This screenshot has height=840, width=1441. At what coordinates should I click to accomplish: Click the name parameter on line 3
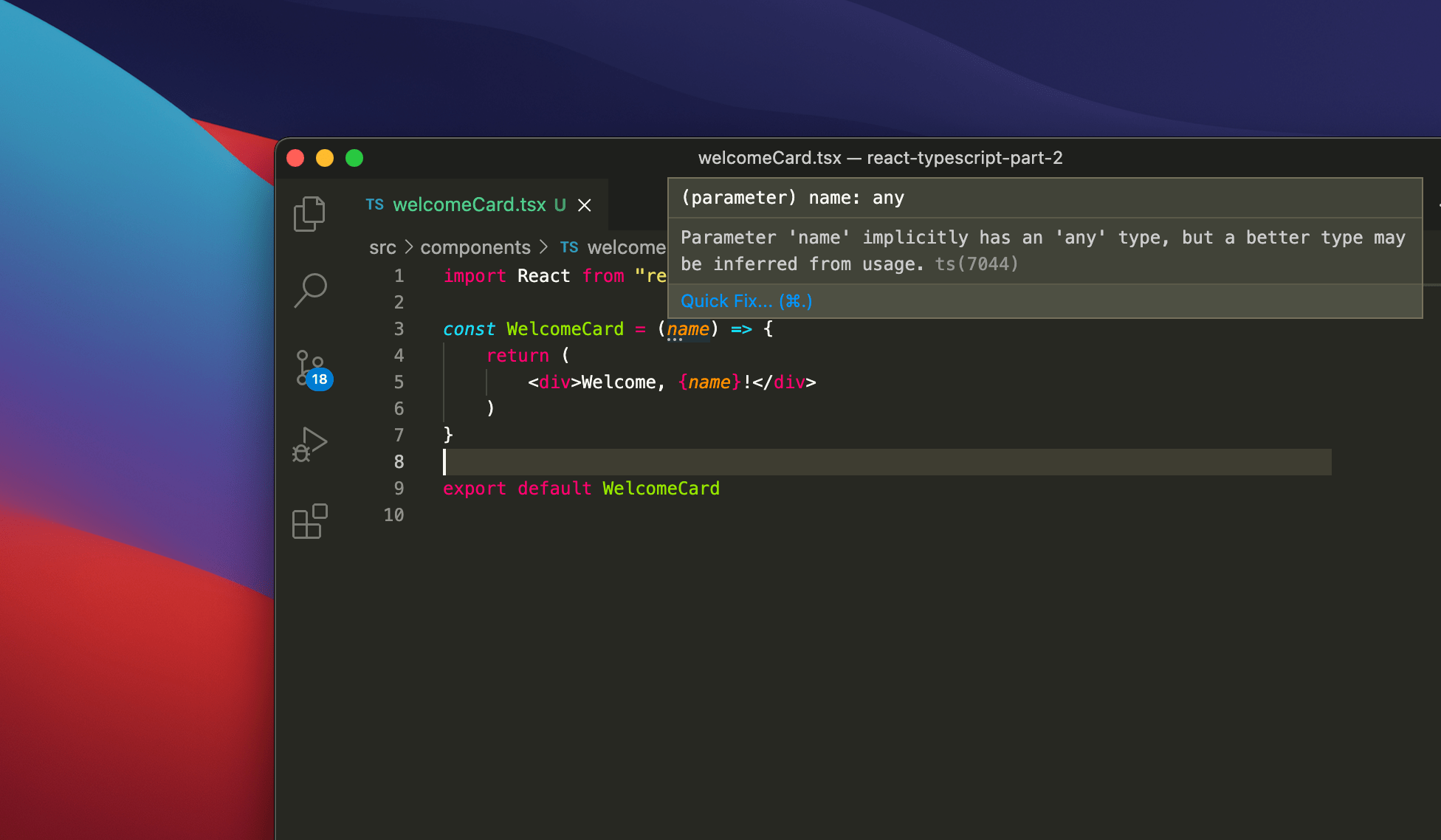688,328
